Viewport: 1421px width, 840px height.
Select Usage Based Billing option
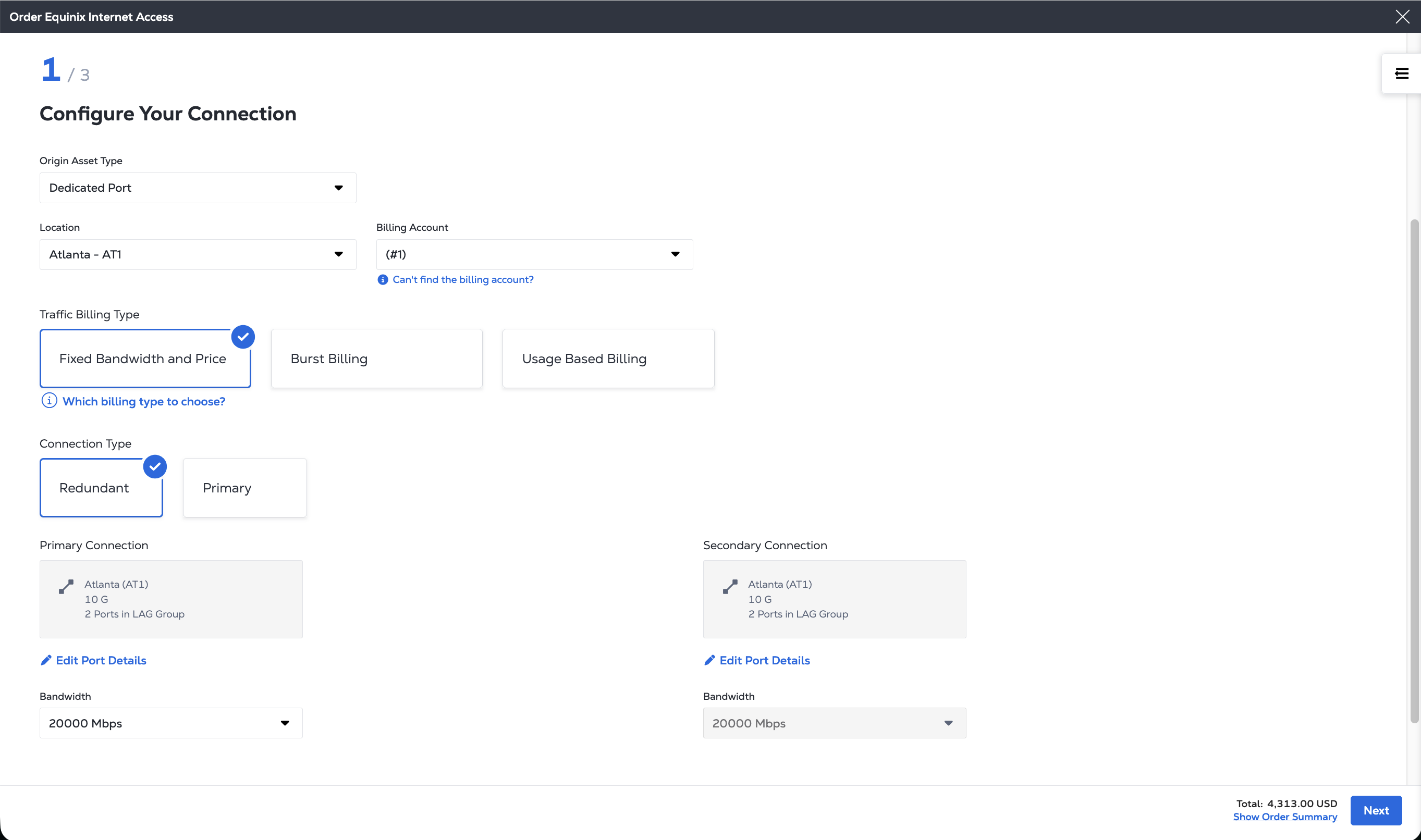(x=608, y=359)
